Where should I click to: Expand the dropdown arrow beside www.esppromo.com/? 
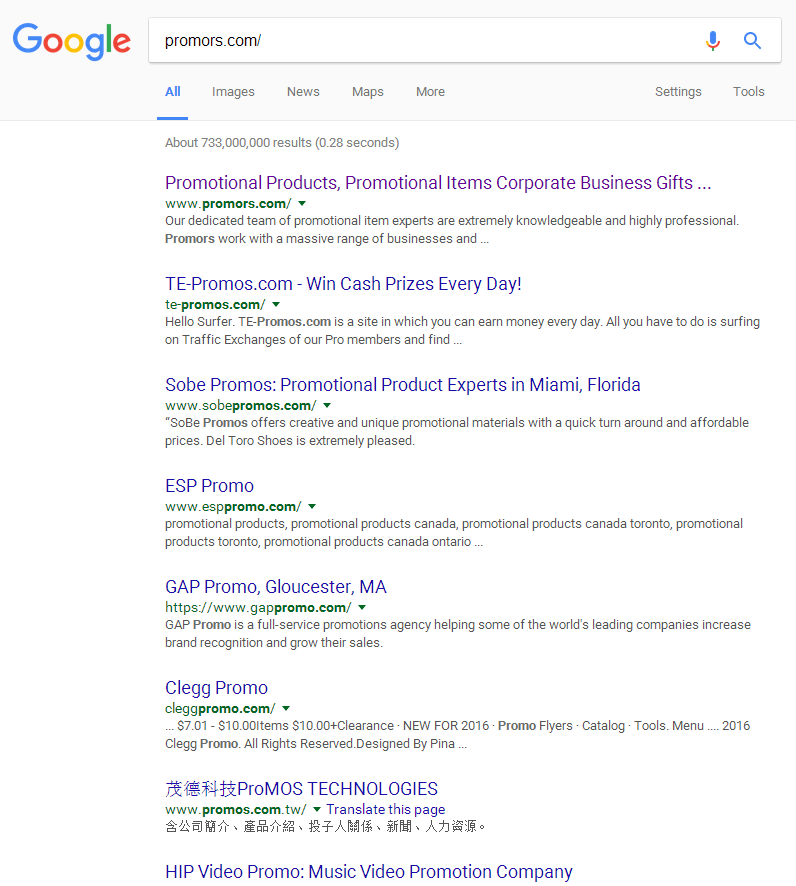tap(312, 507)
